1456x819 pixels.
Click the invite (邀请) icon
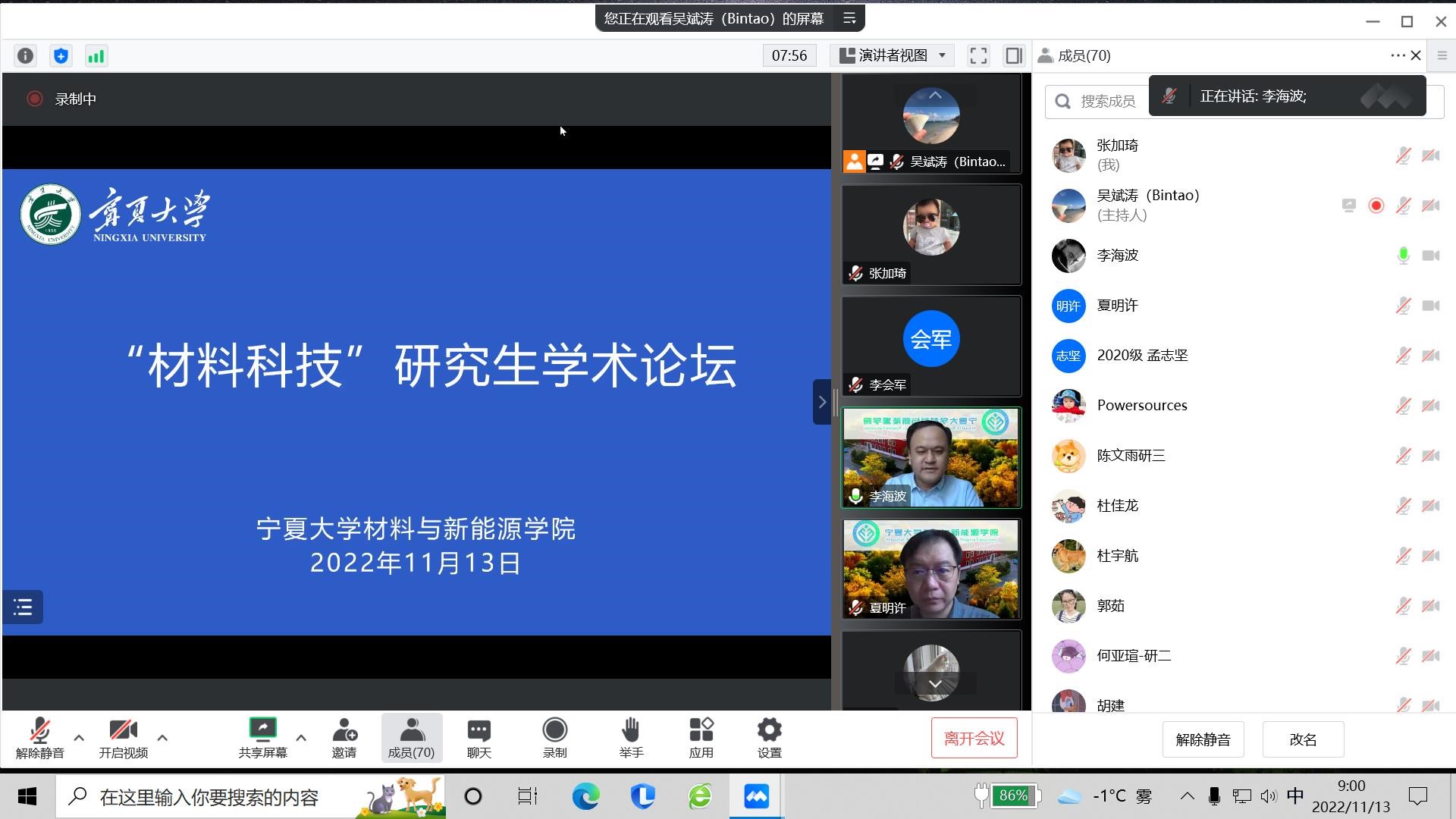click(x=344, y=737)
